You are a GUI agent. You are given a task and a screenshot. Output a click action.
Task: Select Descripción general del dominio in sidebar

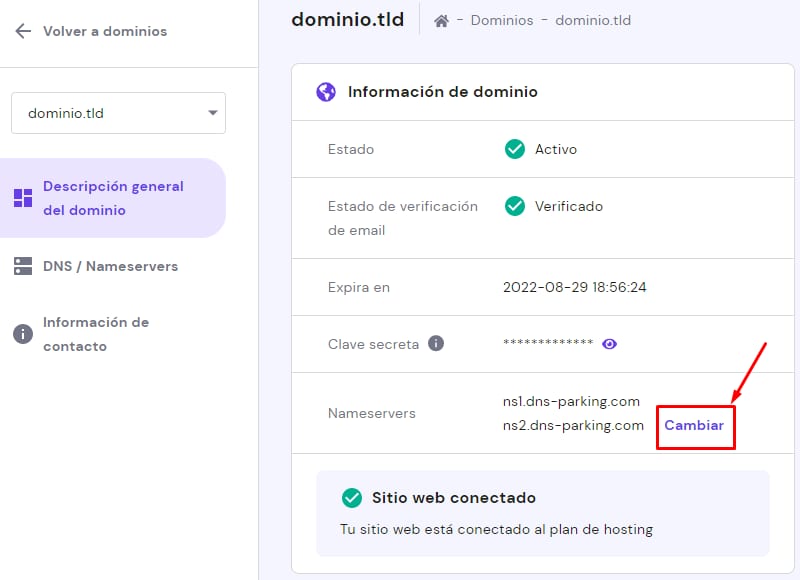[113, 198]
